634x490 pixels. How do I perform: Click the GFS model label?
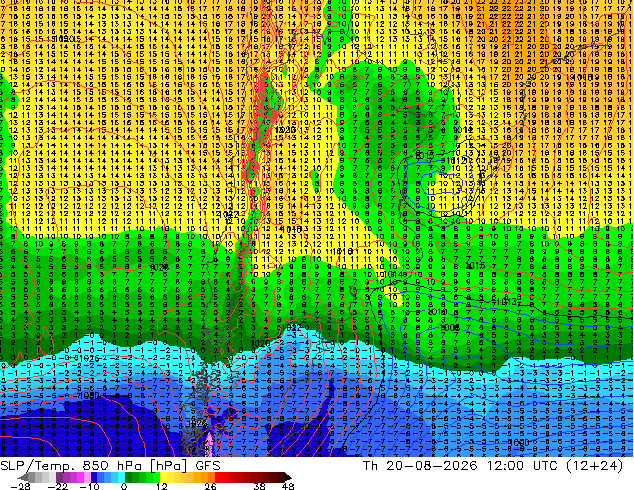(208, 465)
